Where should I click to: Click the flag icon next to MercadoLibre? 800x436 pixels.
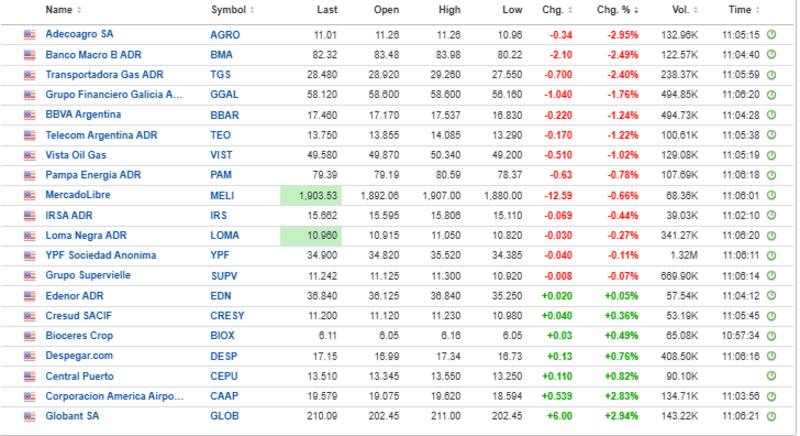(30, 196)
